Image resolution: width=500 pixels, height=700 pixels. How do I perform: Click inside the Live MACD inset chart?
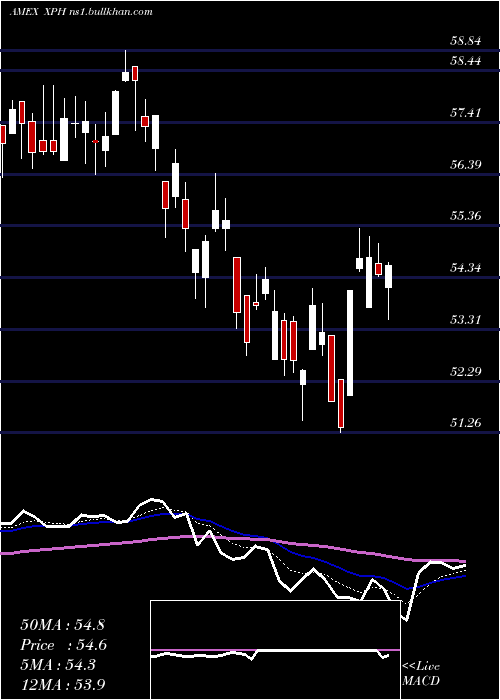click(275, 650)
